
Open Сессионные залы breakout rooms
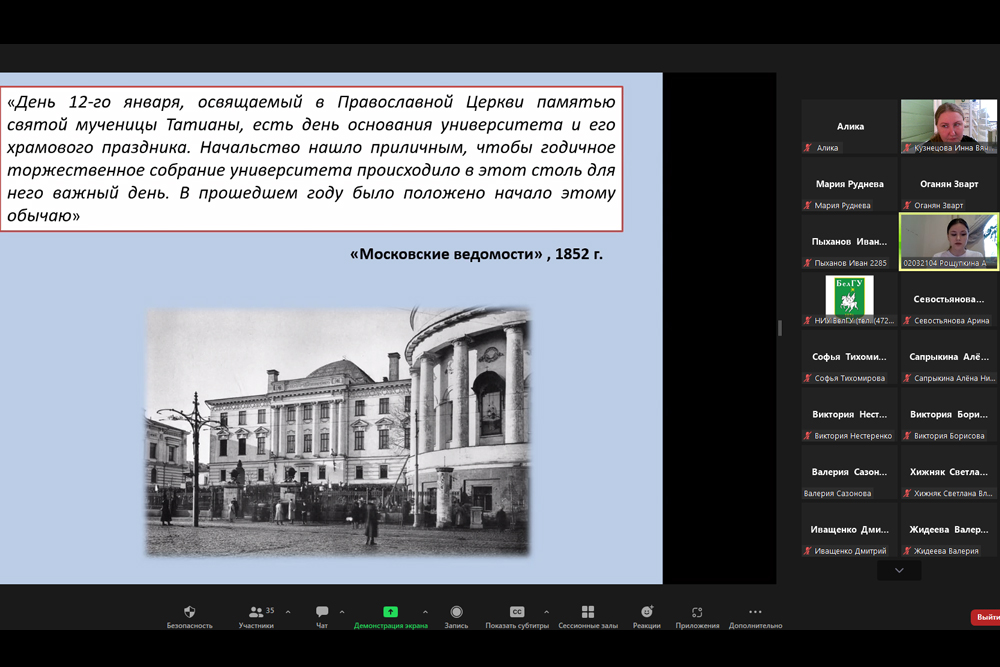[x=588, y=612]
